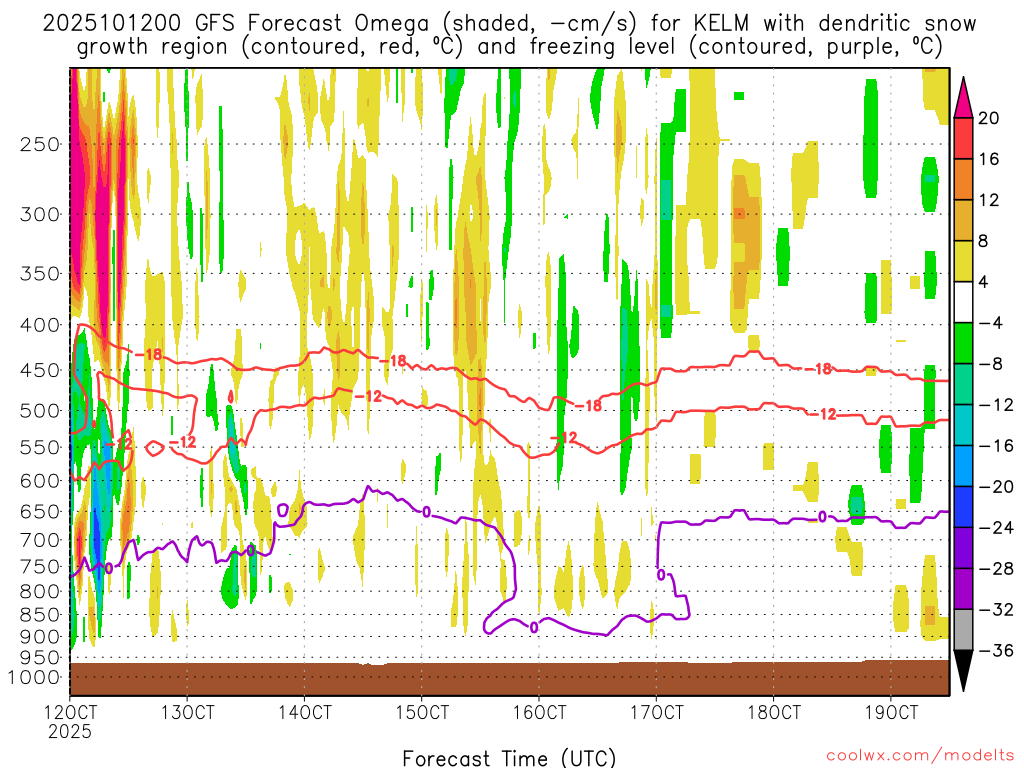
Task: Pick the magenta swatch between -28 and -32
Action: pyautogui.click(x=963, y=589)
